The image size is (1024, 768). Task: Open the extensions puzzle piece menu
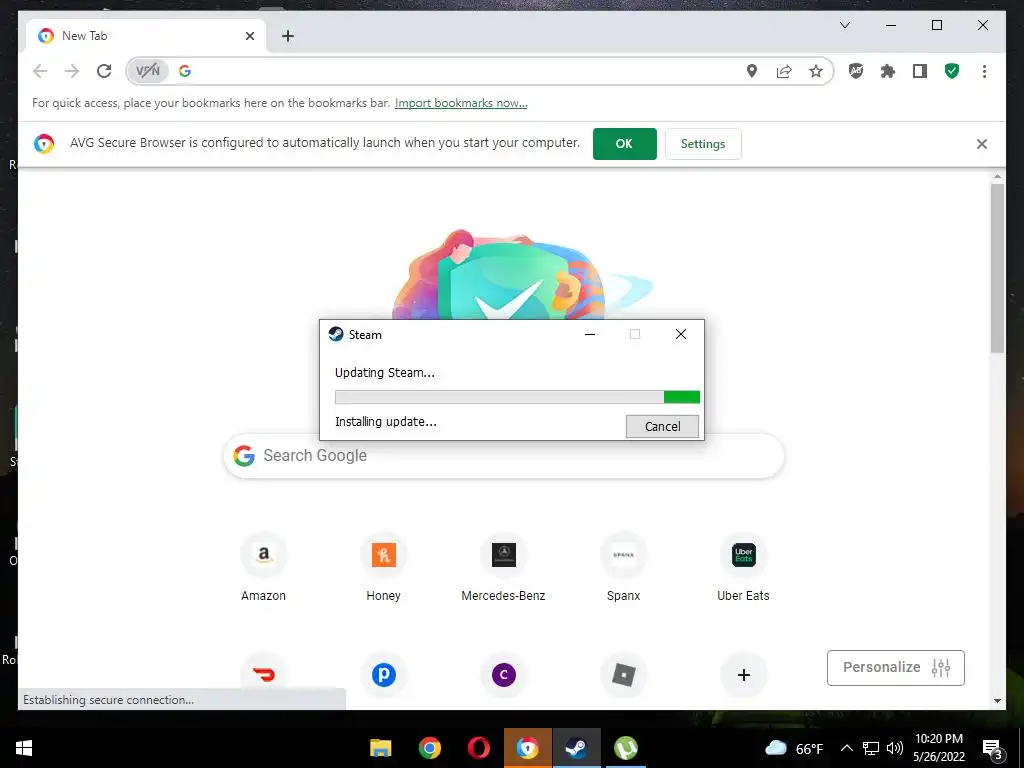(888, 71)
